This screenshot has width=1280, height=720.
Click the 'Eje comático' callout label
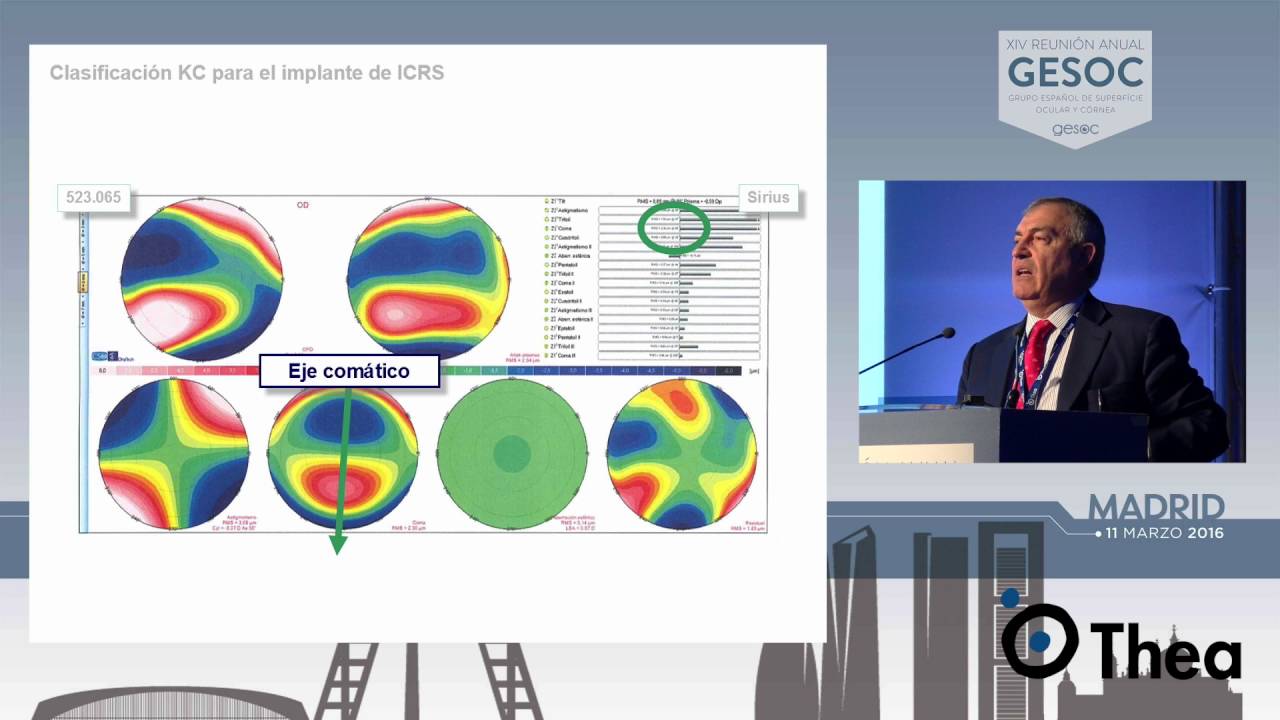click(349, 372)
